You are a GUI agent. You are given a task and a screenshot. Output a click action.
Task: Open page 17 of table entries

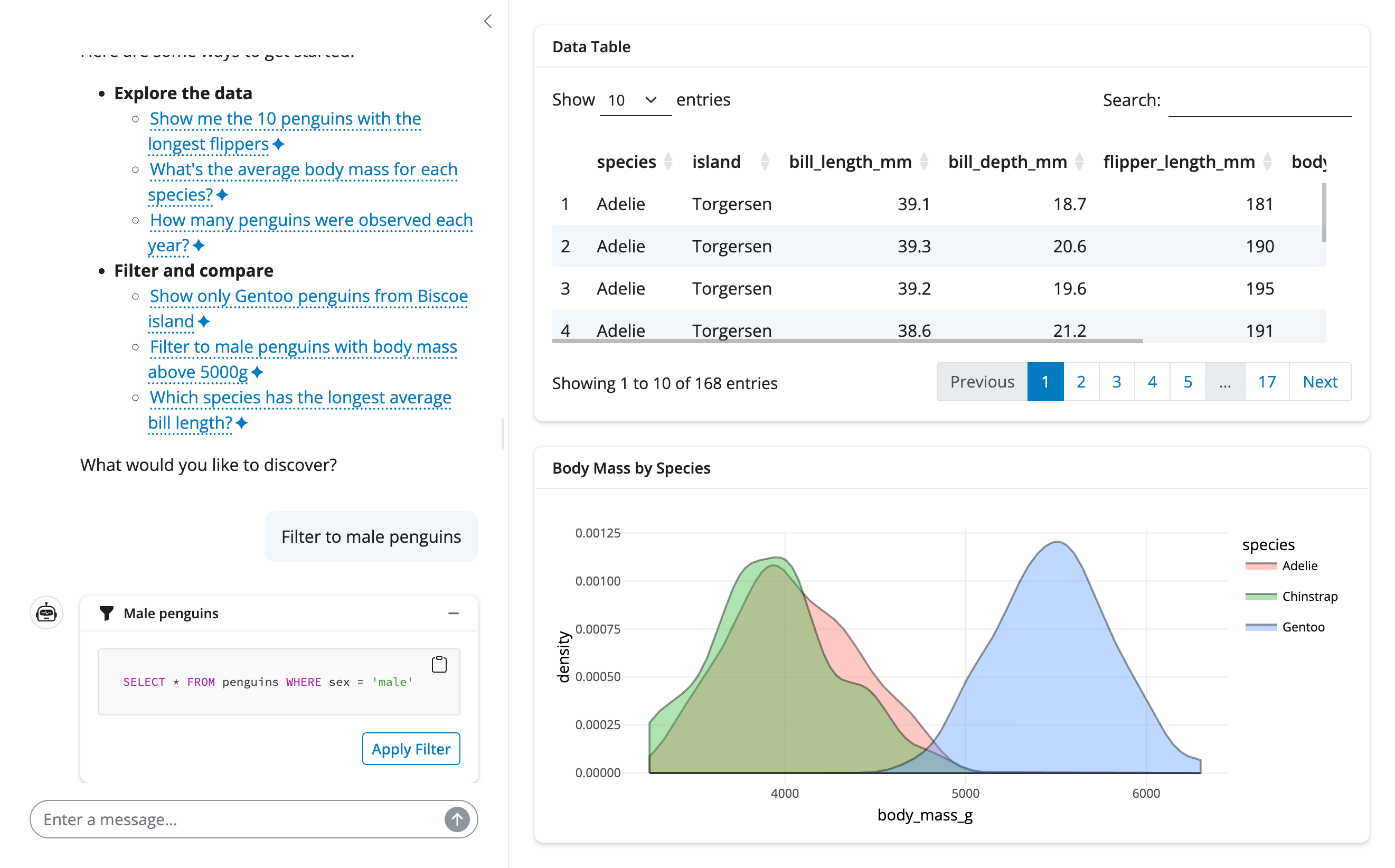pyautogui.click(x=1267, y=381)
